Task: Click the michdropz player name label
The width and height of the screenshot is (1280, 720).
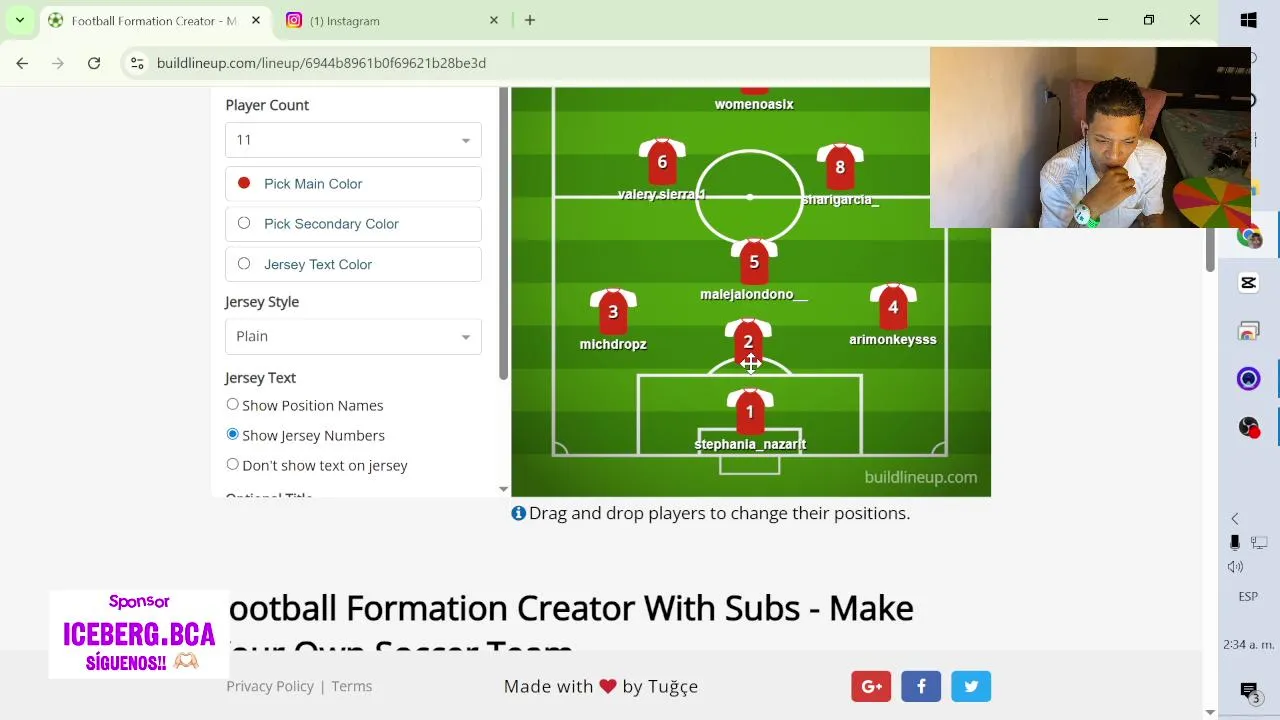Action: click(x=613, y=344)
